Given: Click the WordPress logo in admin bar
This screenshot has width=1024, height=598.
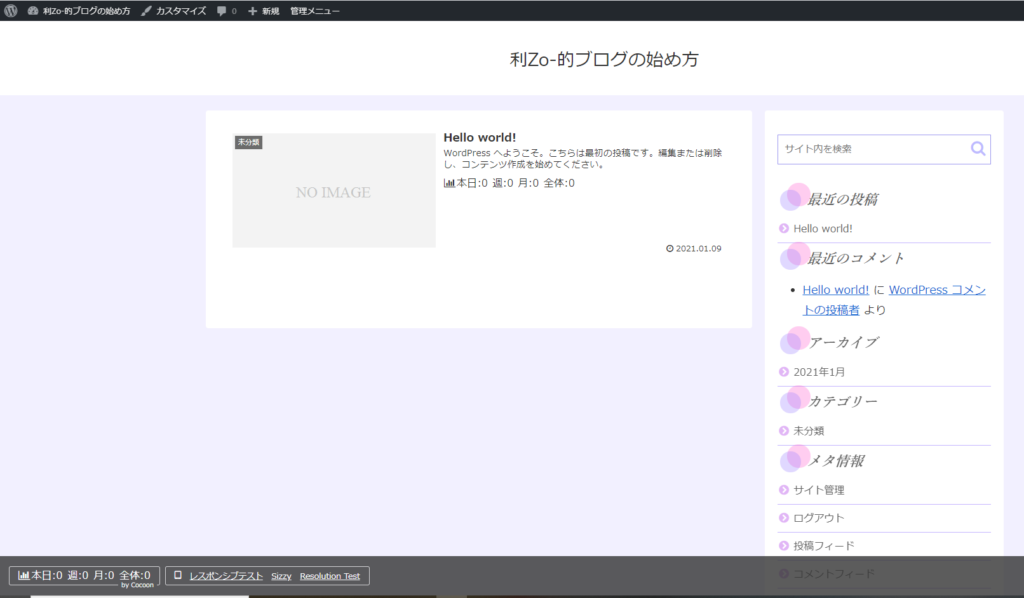Looking at the screenshot, I should [11, 10].
